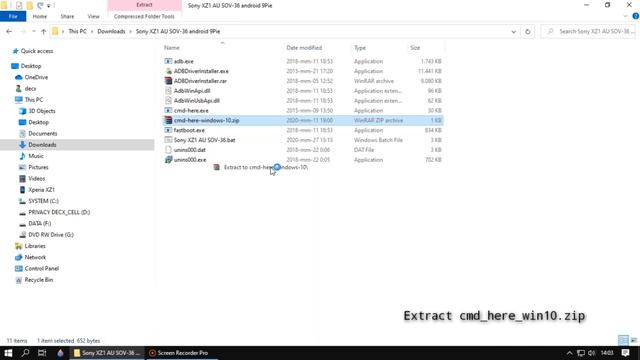Select the decx user folder
This screenshot has height=360, width=640.
[x=30, y=89]
